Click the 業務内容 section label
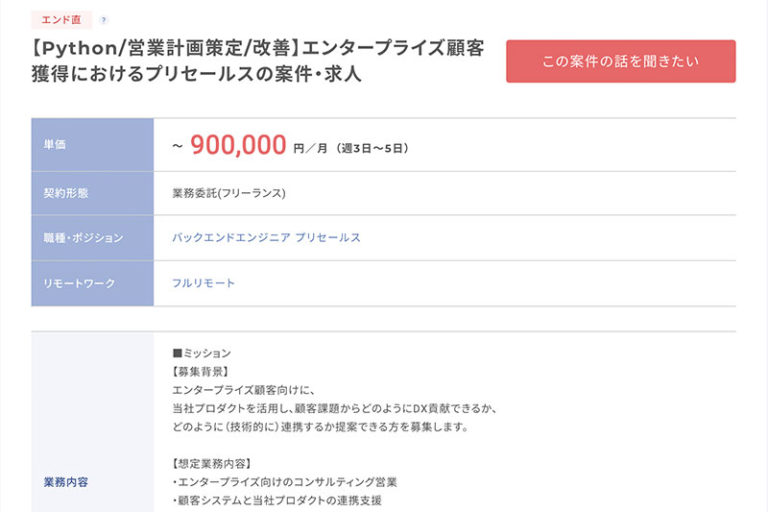 [66, 482]
